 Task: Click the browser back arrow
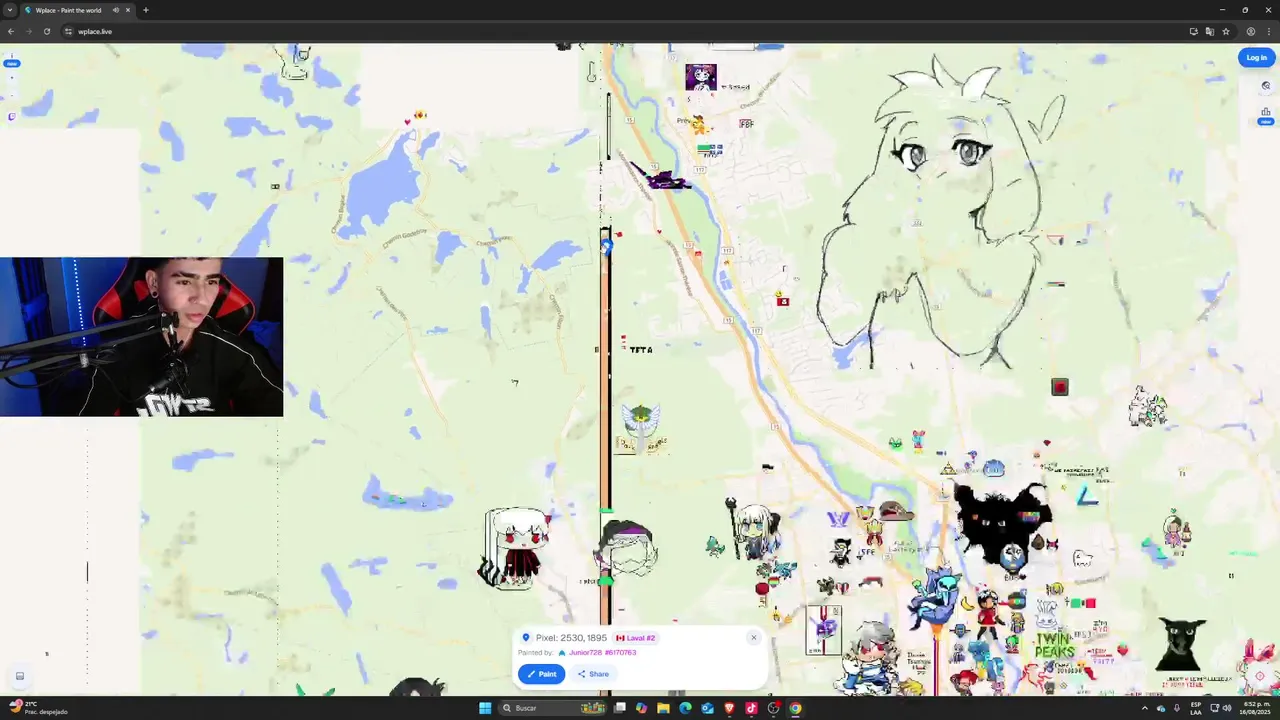click(11, 31)
